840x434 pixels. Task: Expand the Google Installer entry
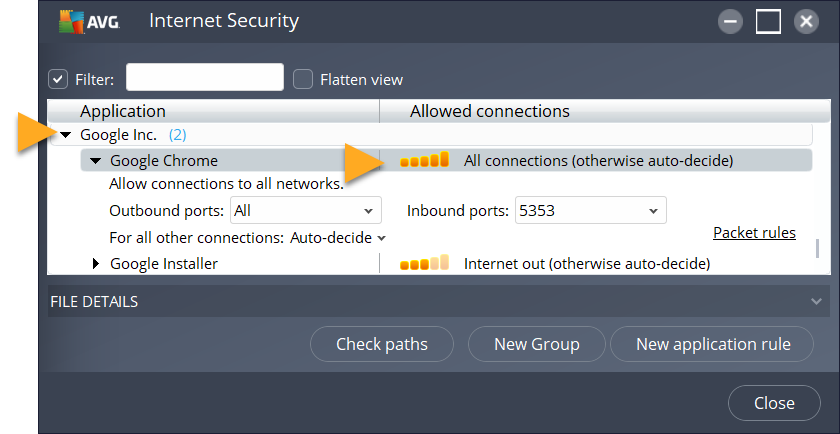click(97, 264)
